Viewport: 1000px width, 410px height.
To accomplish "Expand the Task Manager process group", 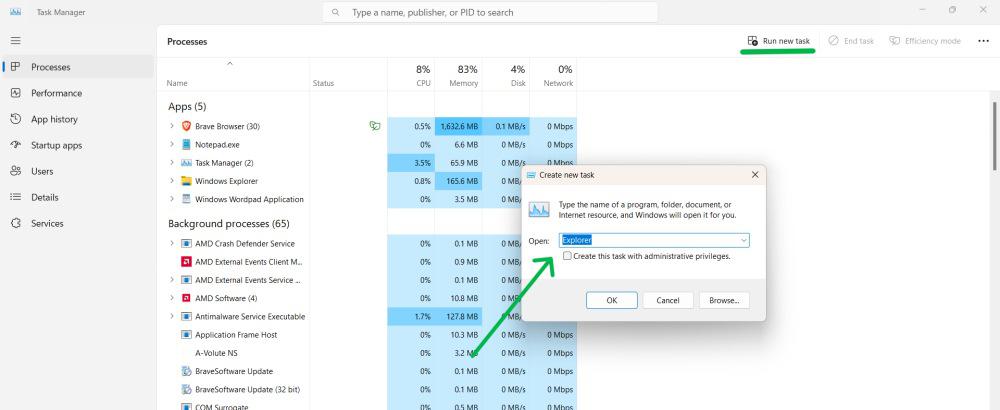I will coord(172,163).
